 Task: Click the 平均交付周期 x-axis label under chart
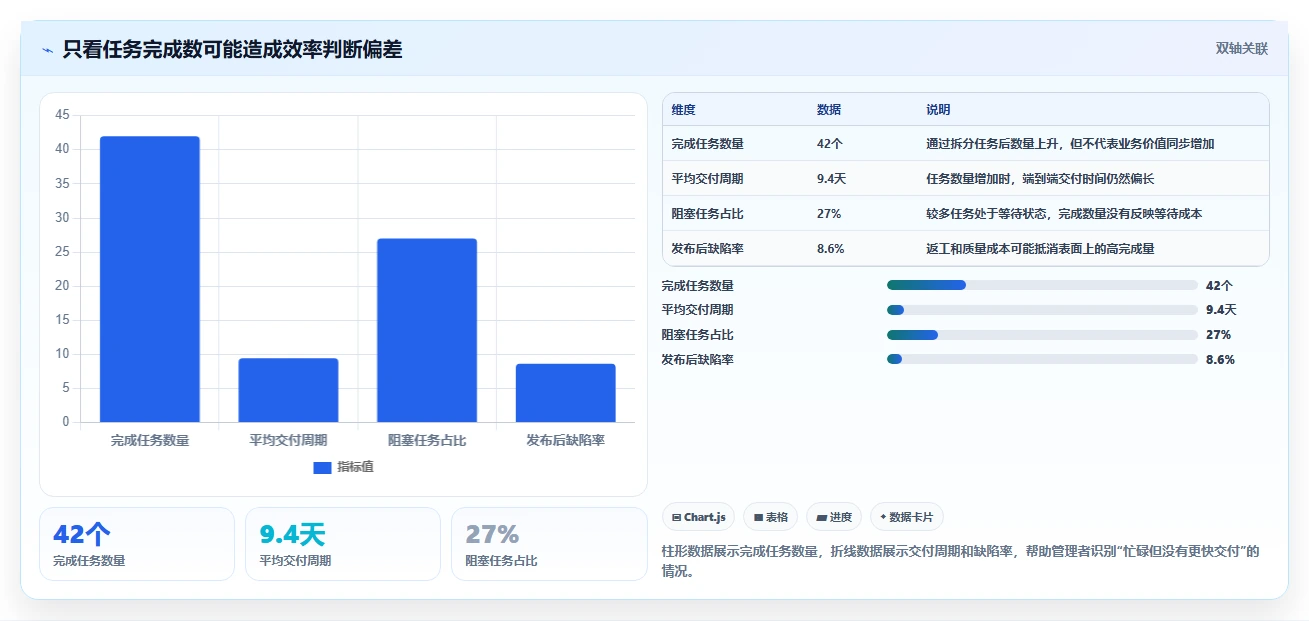[x=288, y=440]
